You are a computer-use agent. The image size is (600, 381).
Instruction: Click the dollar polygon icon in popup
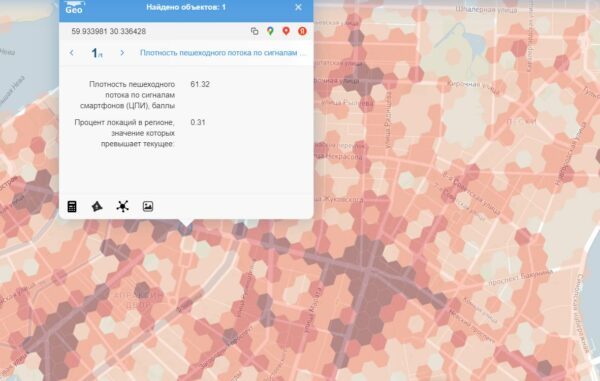coord(97,207)
